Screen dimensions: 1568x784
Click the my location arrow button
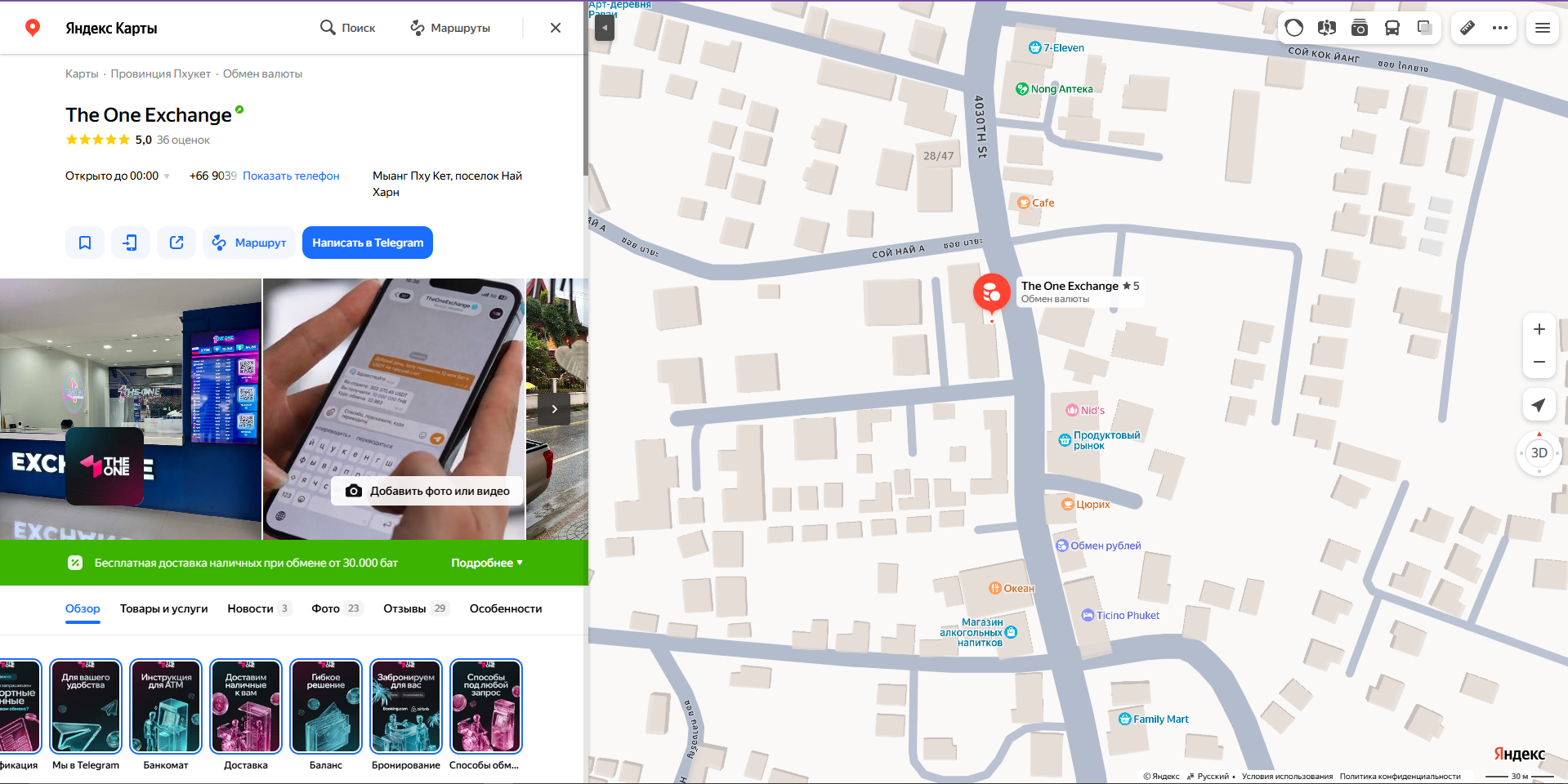coord(1539,405)
